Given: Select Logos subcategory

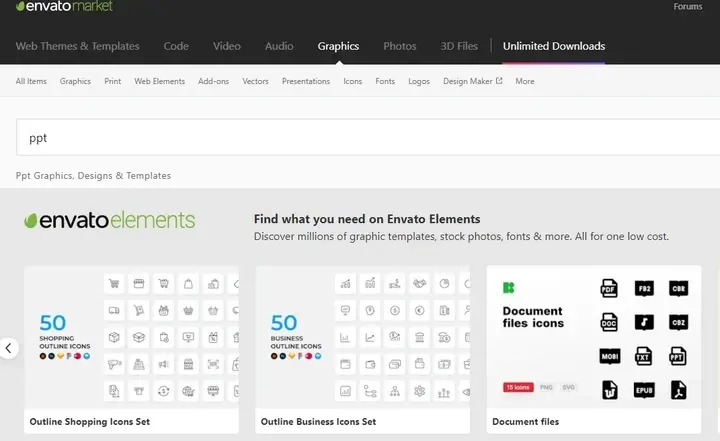Looking at the screenshot, I should coord(419,81).
